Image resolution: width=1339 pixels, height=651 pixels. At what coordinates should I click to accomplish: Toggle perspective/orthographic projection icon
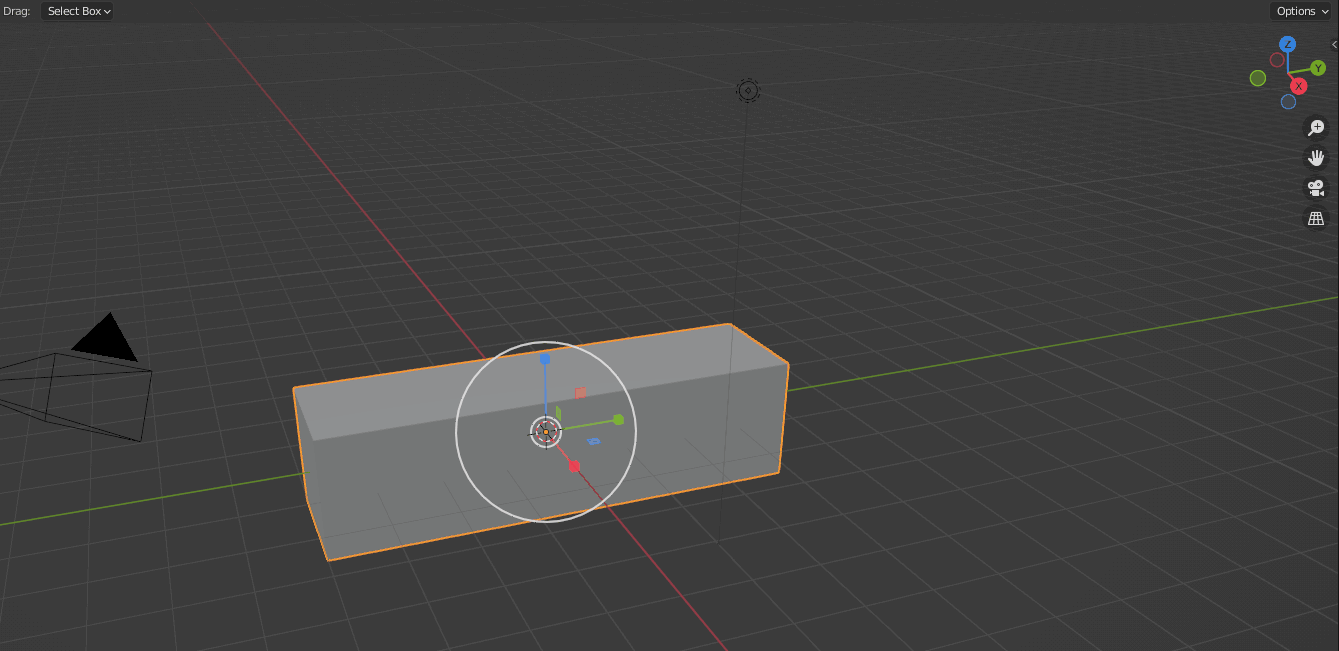tap(1316, 218)
